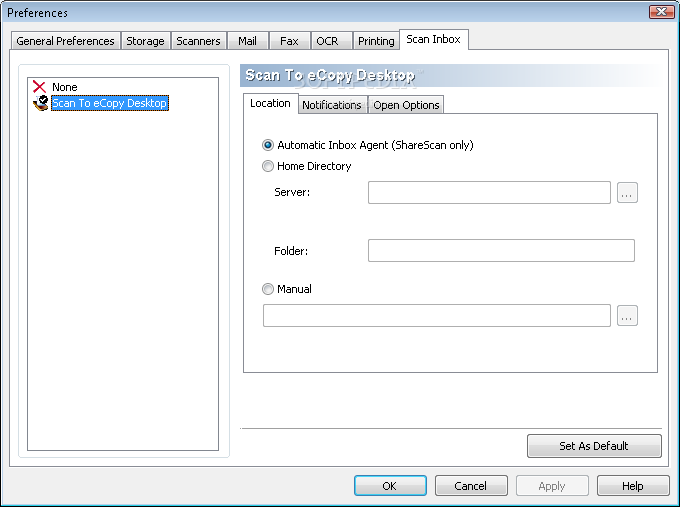Select Scan To eCopy Desktop list entry

tap(109, 103)
